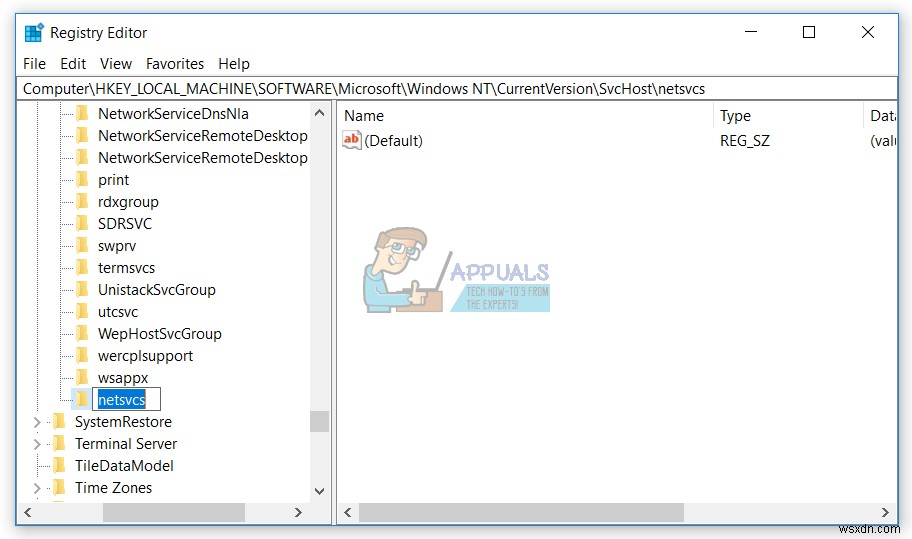The image size is (912, 539).
Task: Expand the Time Zones key
Action: [37, 488]
